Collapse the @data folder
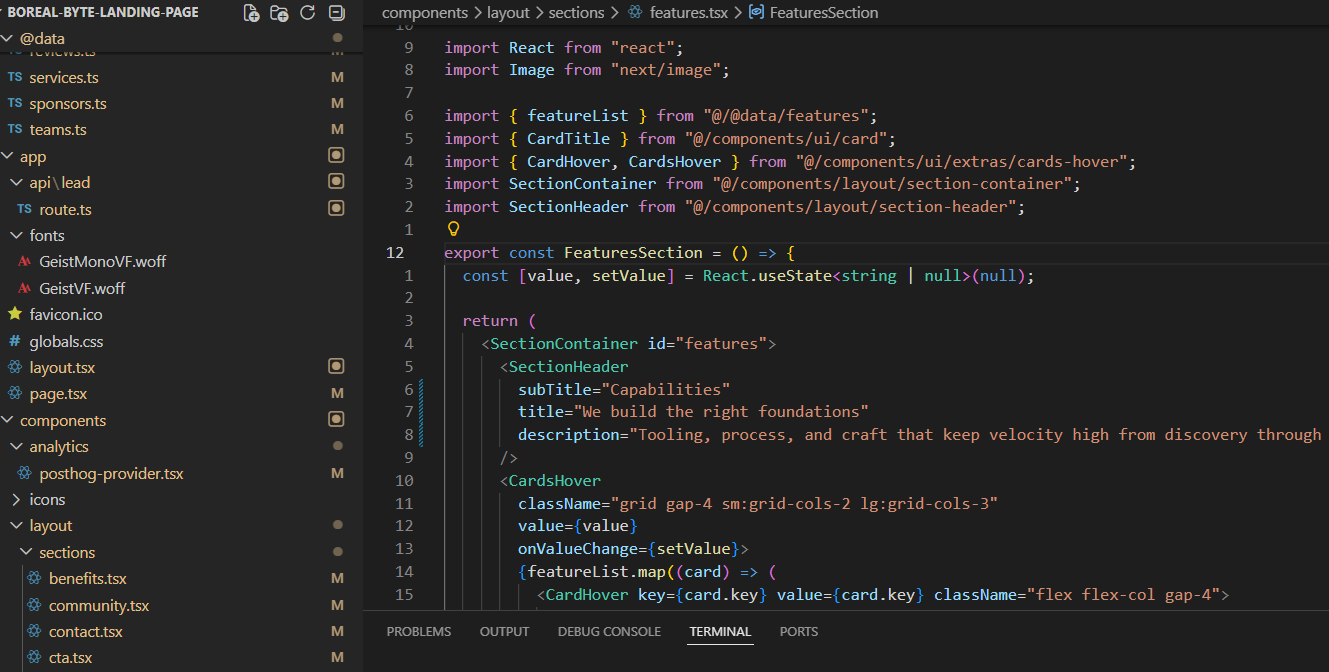The width and height of the screenshot is (1329, 672). pyautogui.click(x=7, y=39)
